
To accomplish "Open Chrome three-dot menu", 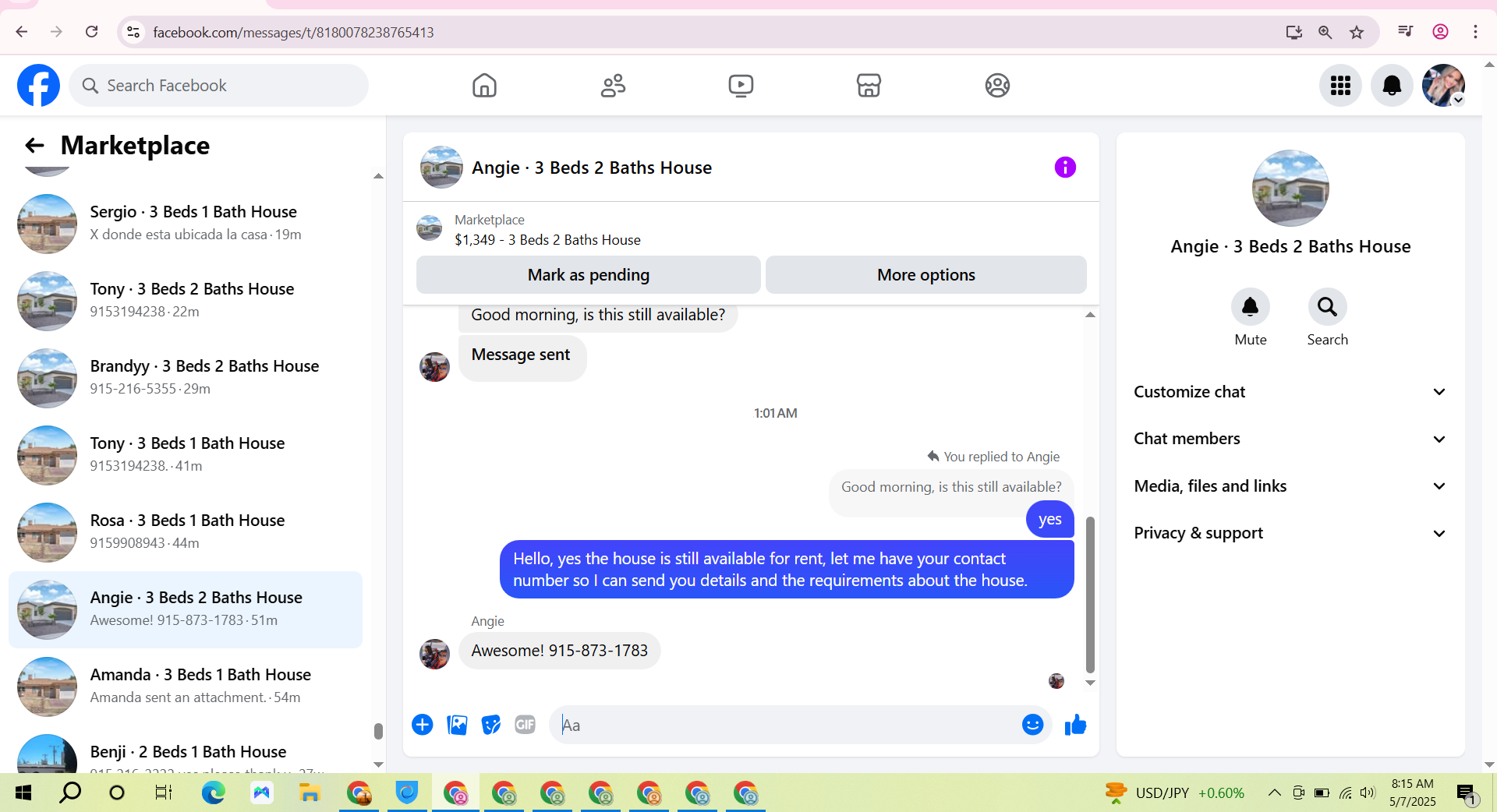I will point(1475,32).
